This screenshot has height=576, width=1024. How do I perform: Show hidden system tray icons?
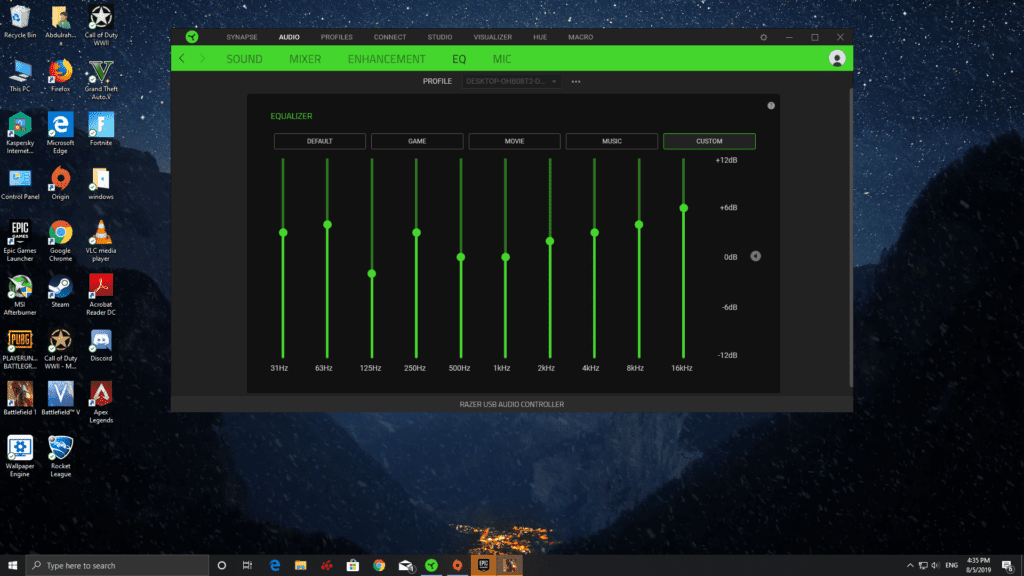(x=910, y=566)
